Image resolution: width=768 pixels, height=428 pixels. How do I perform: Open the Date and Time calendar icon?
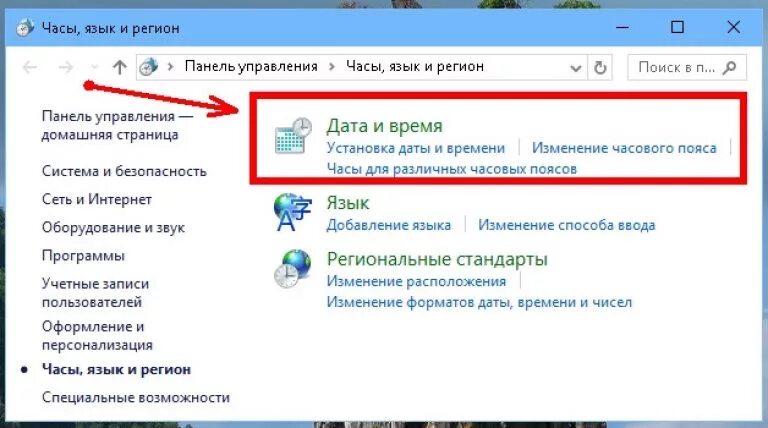pyautogui.click(x=293, y=135)
